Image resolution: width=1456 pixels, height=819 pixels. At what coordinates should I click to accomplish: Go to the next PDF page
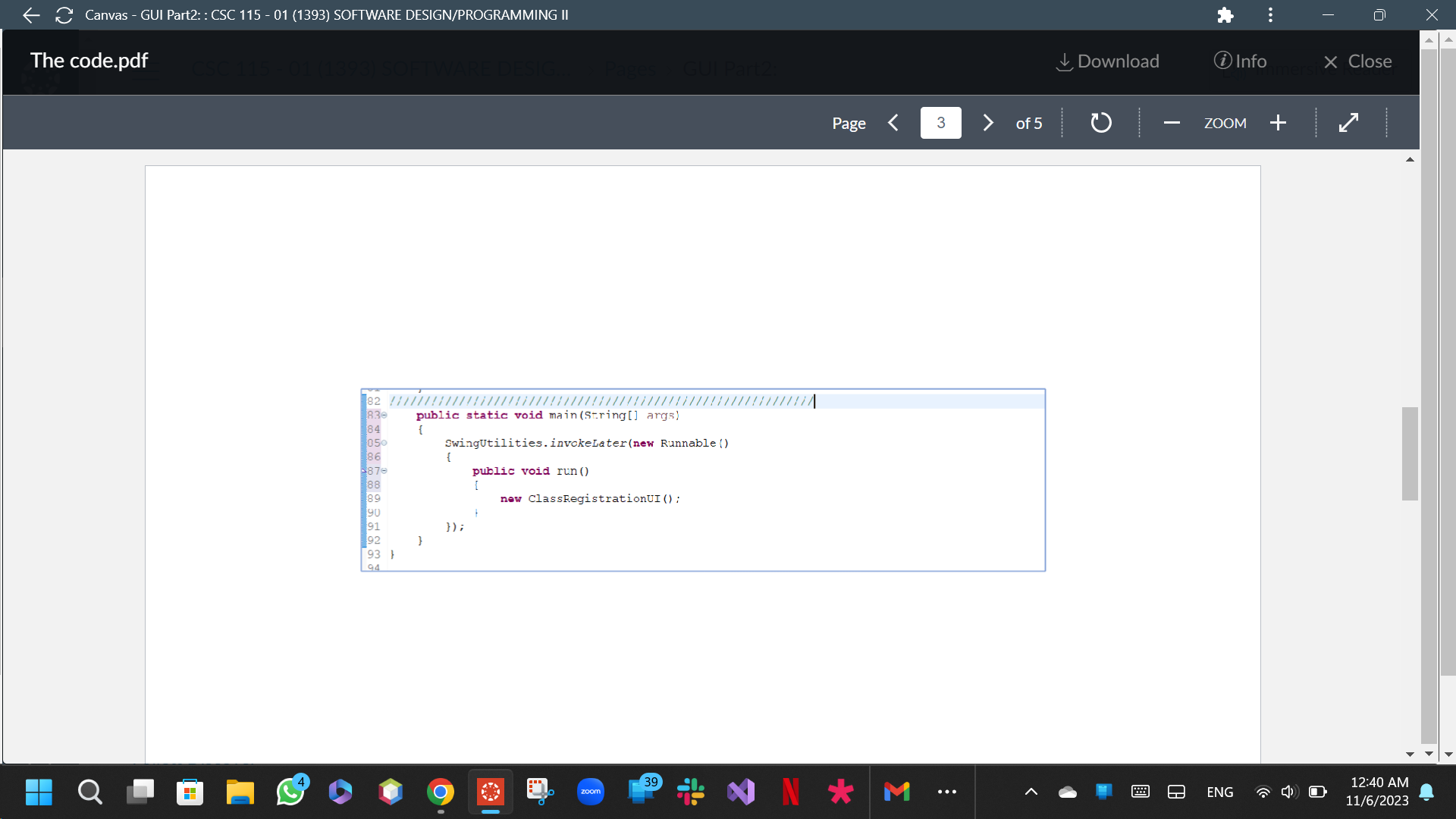point(987,122)
